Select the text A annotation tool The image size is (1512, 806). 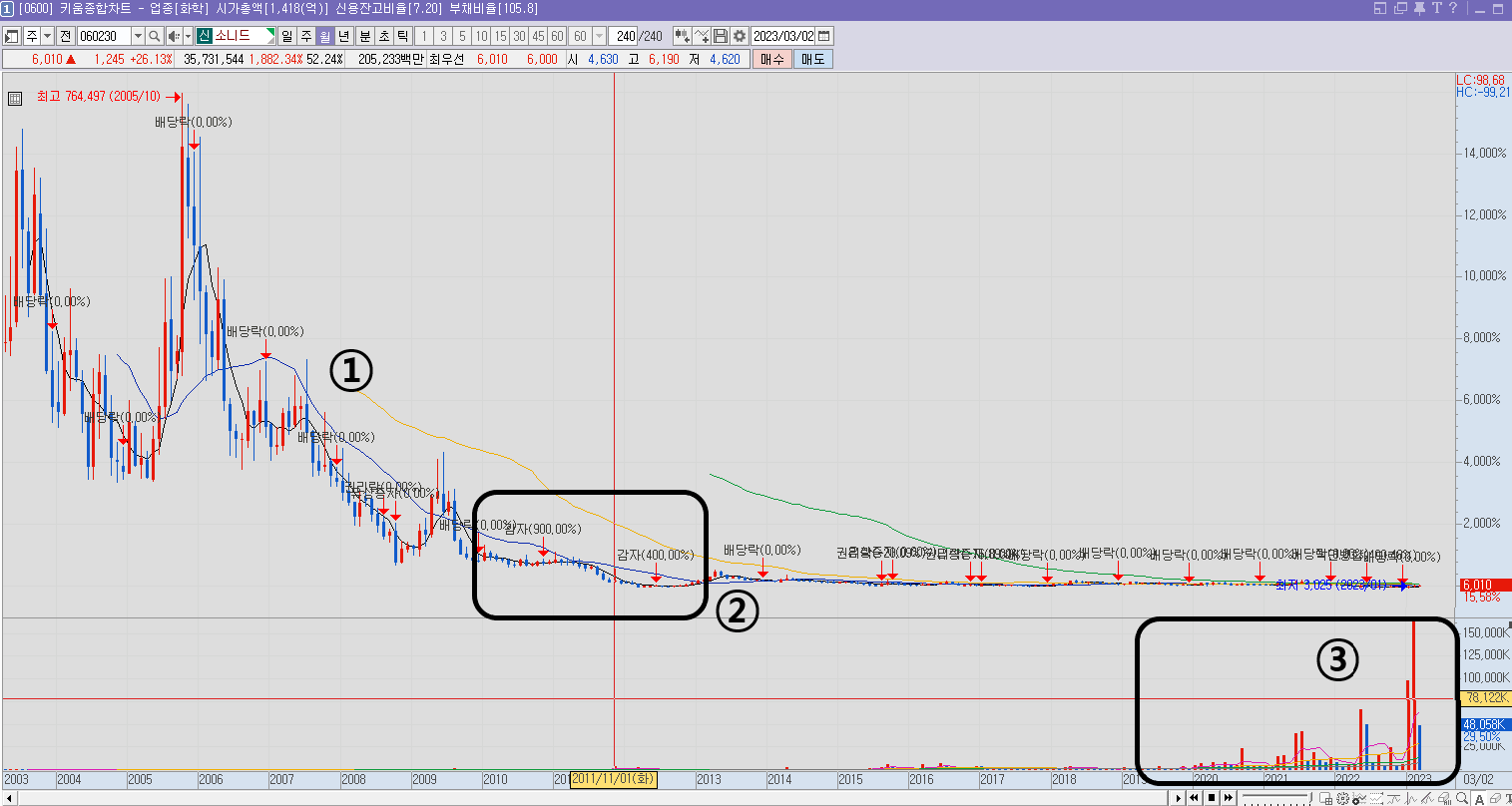1479,798
